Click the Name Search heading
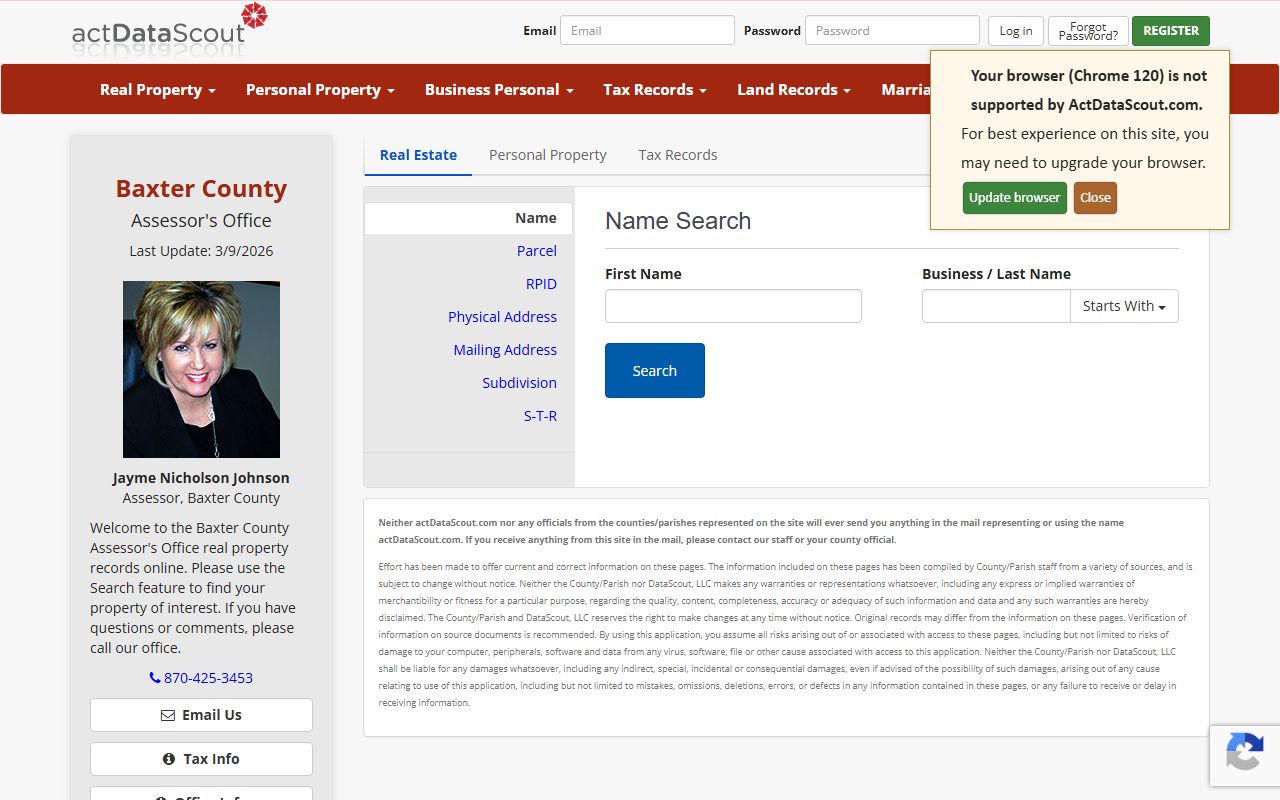 [678, 221]
